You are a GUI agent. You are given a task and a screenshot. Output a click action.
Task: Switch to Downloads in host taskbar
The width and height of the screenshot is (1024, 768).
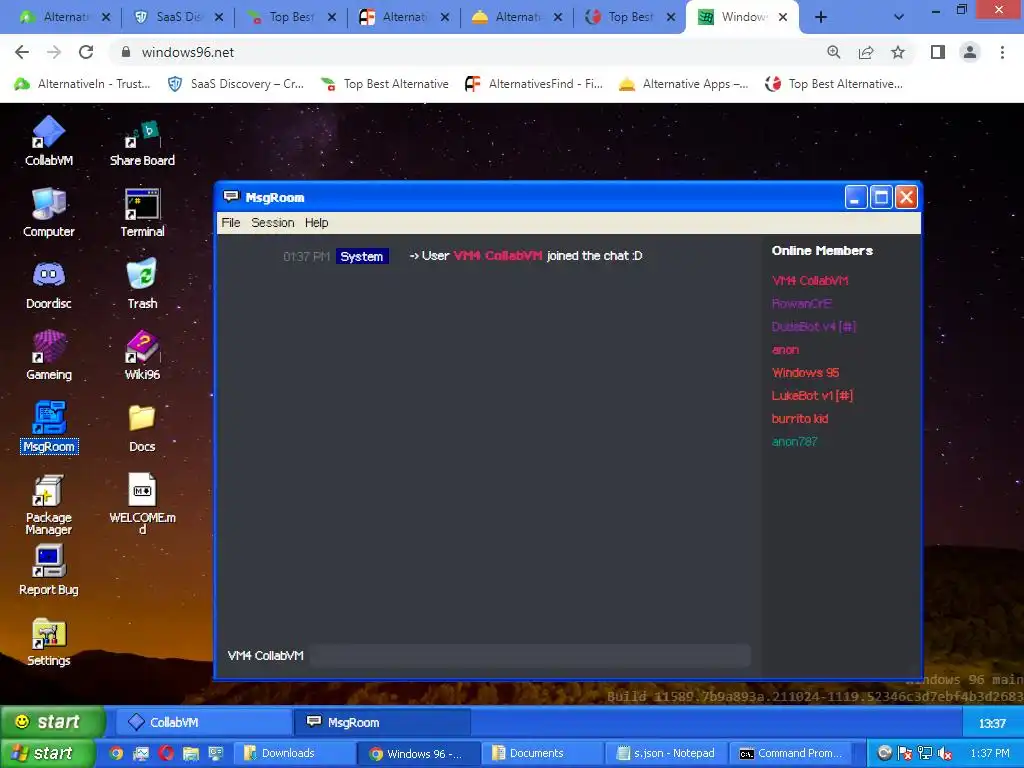[293, 753]
